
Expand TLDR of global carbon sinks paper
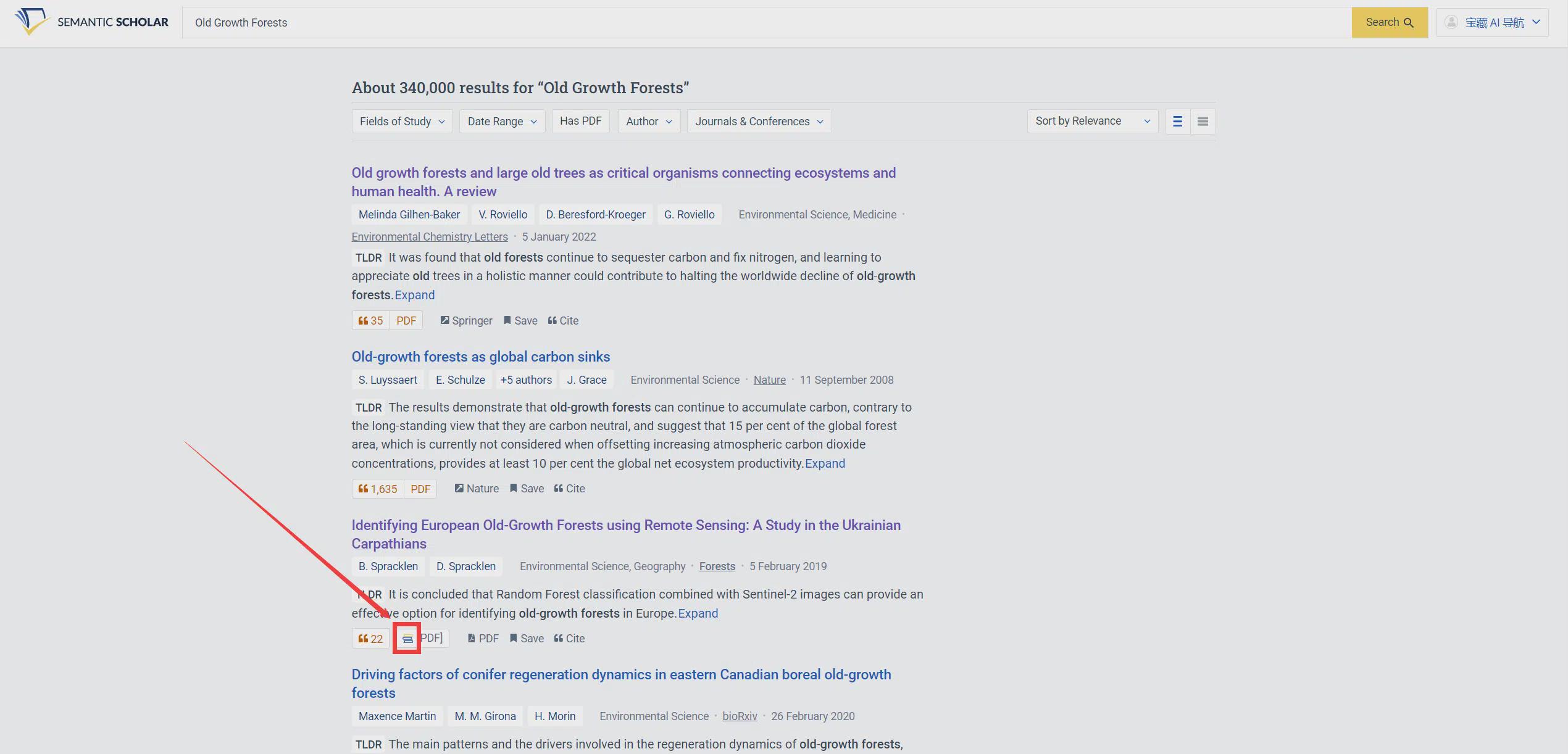(825, 463)
